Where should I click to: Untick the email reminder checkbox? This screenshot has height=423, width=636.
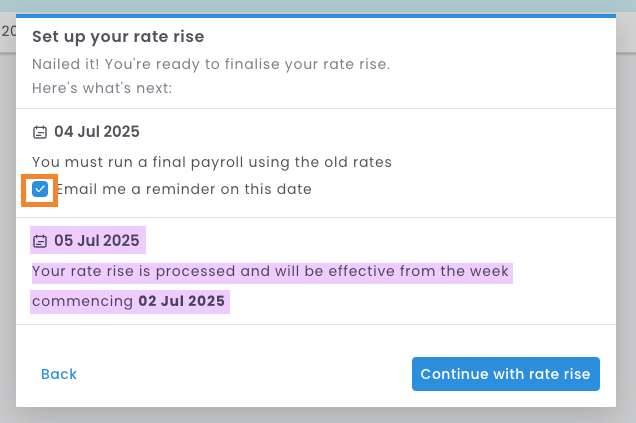tap(40, 189)
